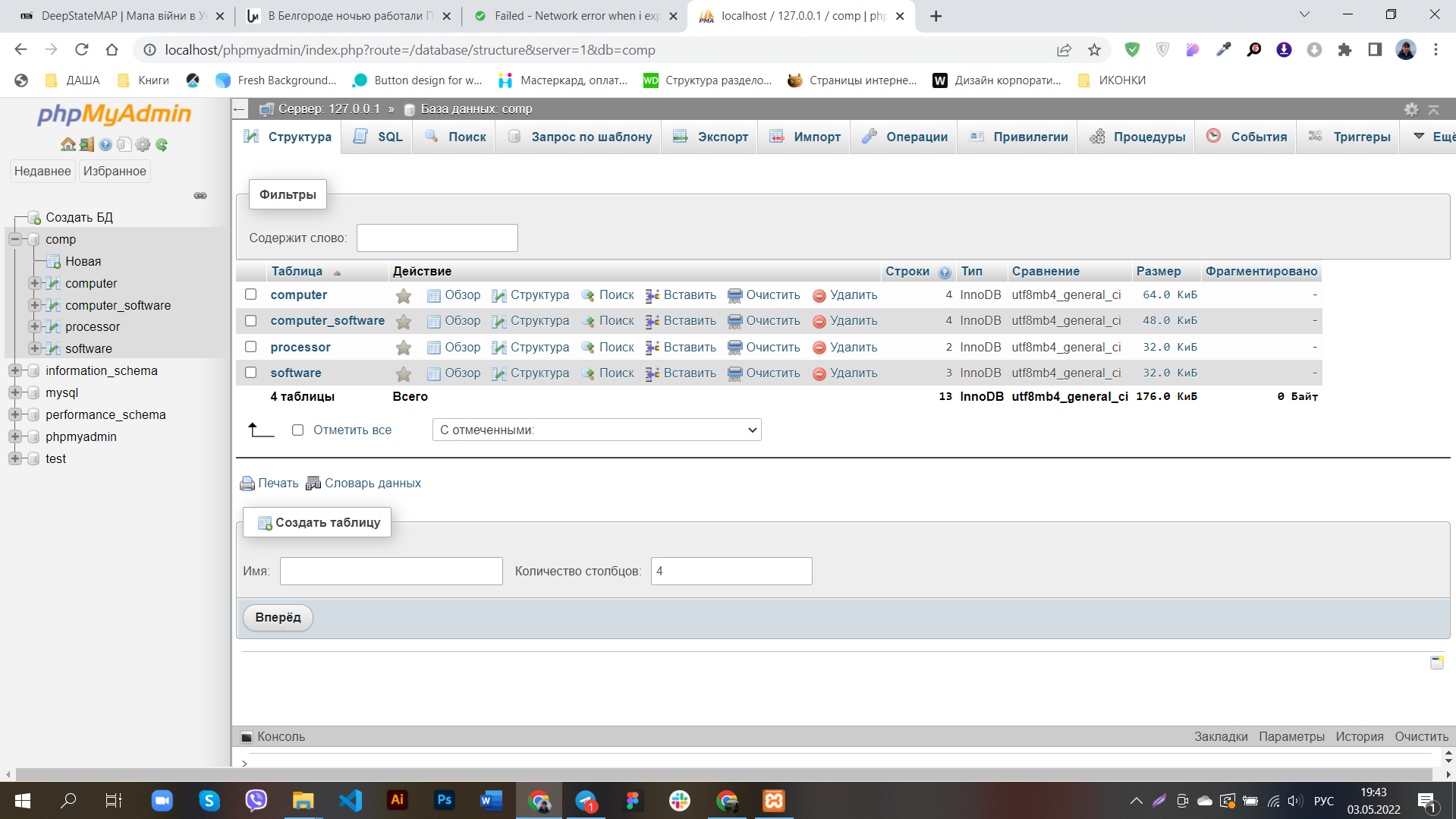The height and width of the screenshot is (819, 1456).
Task: Open the phpMyAdmin home page icon
Action: point(68,144)
